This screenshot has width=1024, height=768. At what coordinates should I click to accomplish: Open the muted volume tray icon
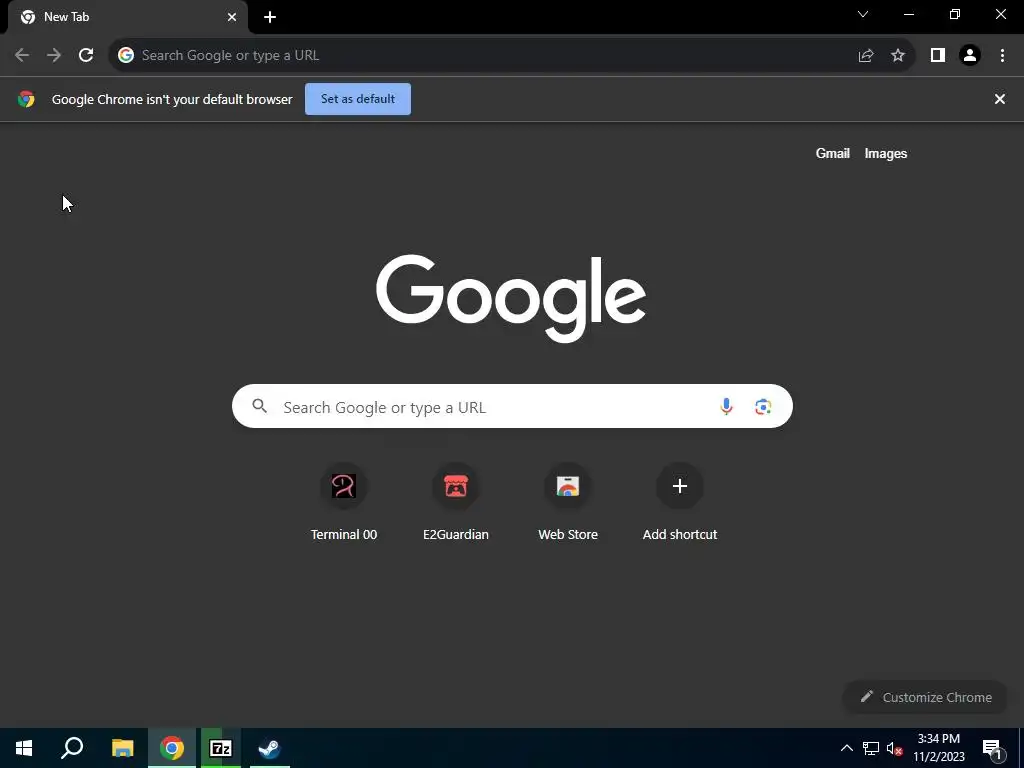[895, 748]
